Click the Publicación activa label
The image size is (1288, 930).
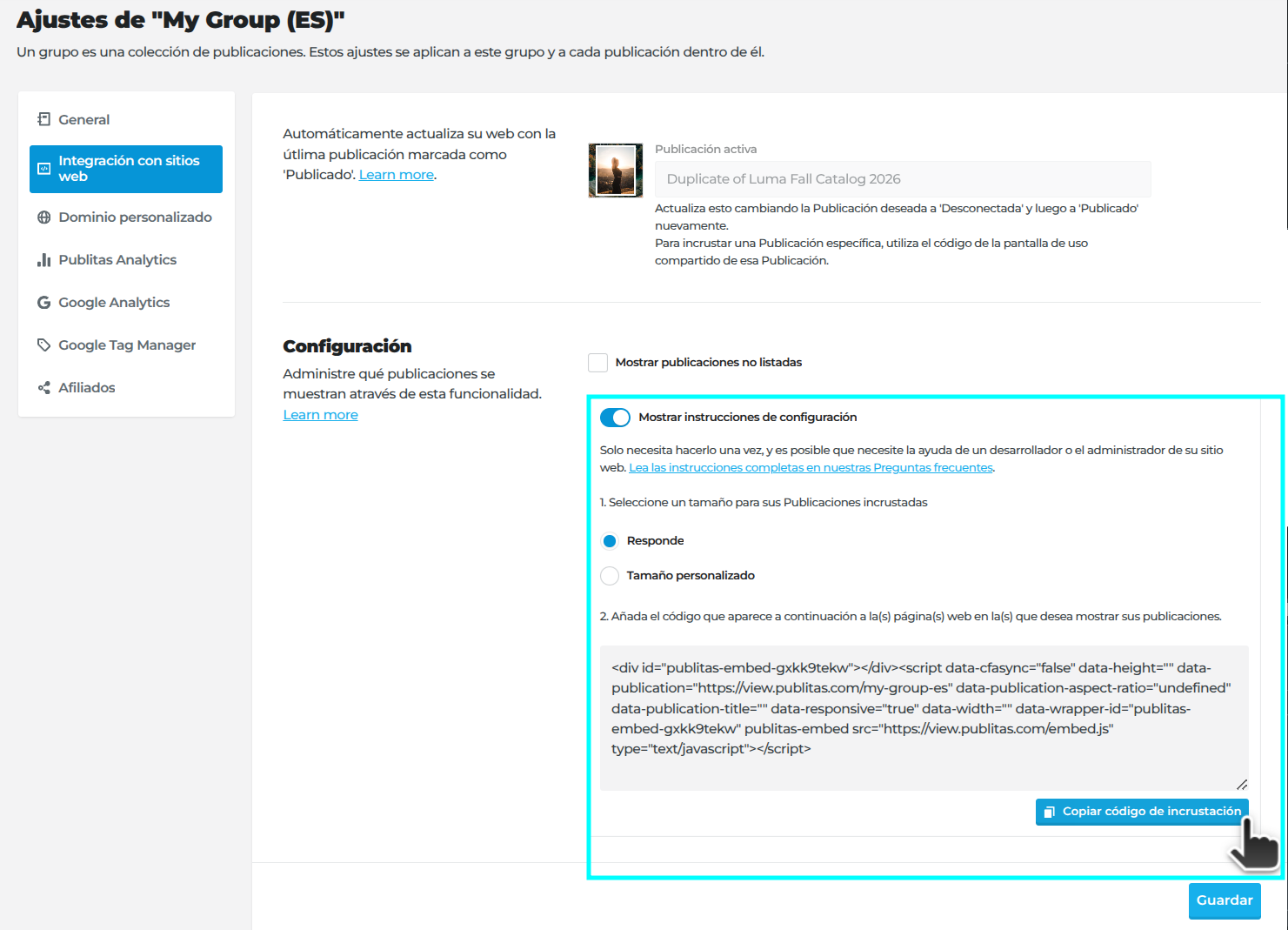(705, 150)
